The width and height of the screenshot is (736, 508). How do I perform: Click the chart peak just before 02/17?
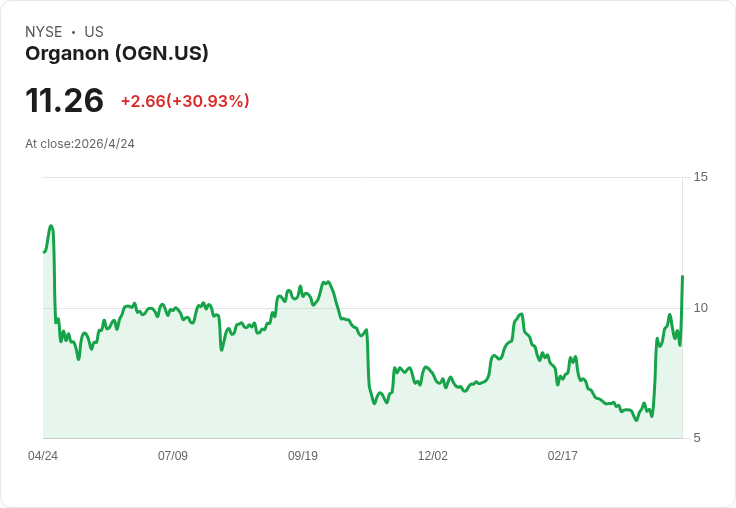point(521,314)
